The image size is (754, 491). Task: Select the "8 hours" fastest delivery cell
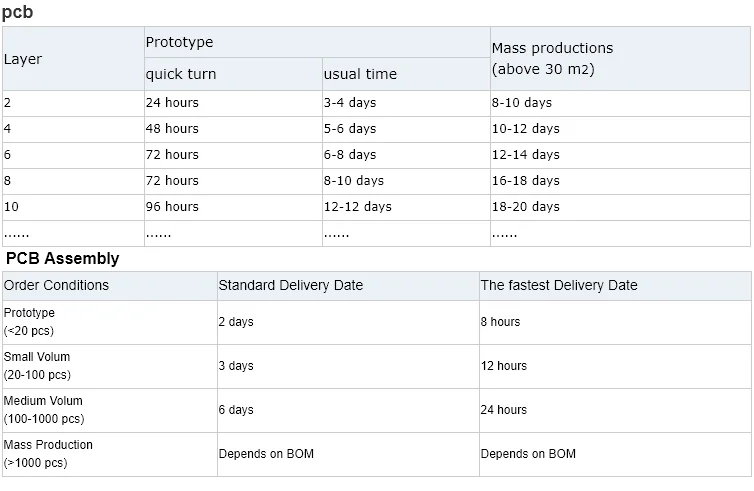[x=500, y=322]
